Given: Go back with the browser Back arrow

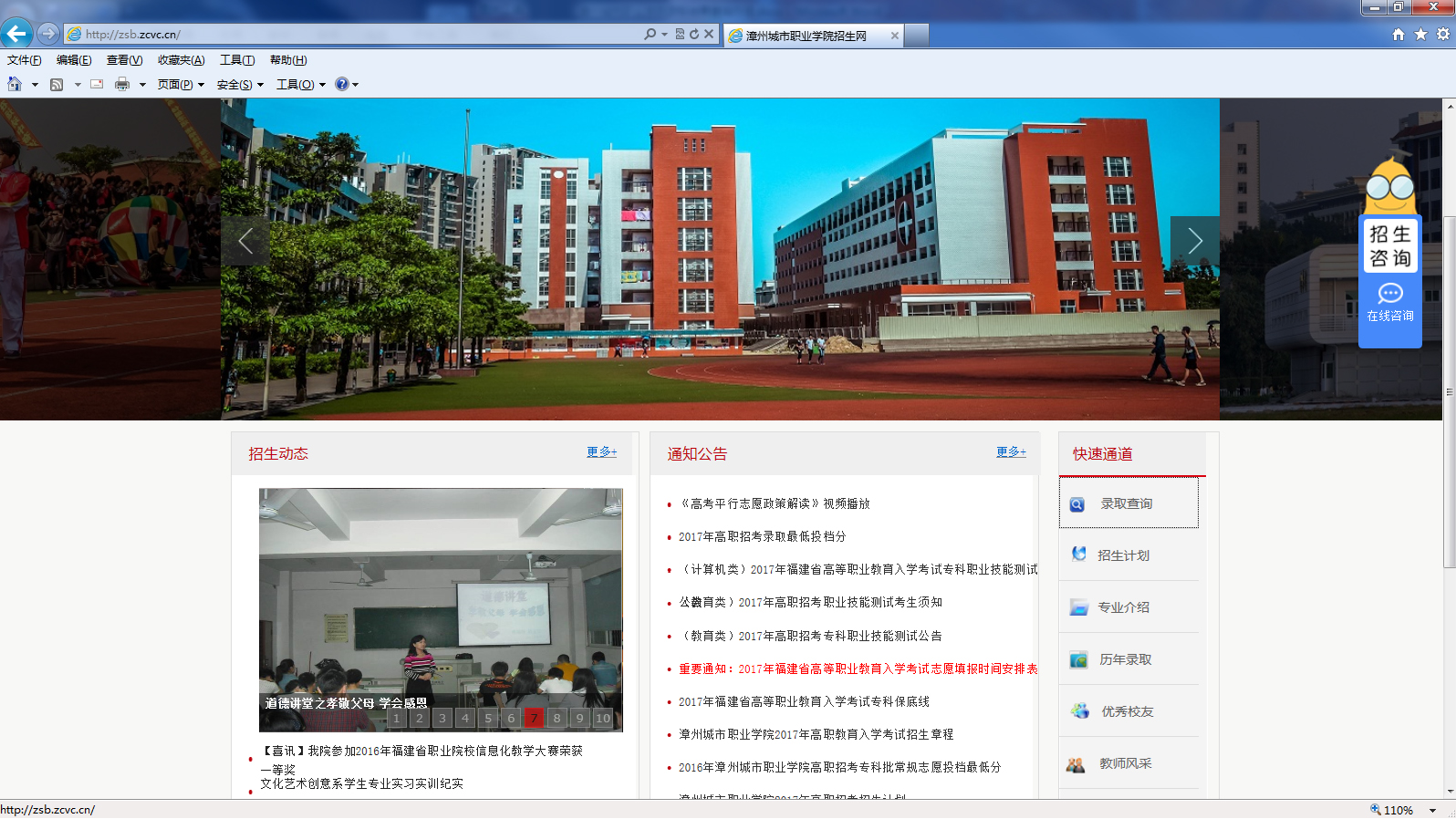Looking at the screenshot, I should (x=16, y=34).
